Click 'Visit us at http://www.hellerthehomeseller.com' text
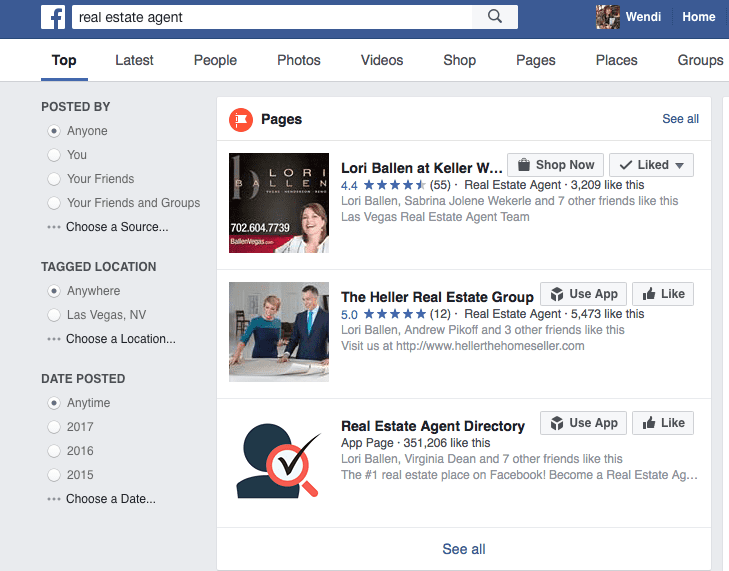The width and height of the screenshot is (729, 571). click(x=463, y=346)
